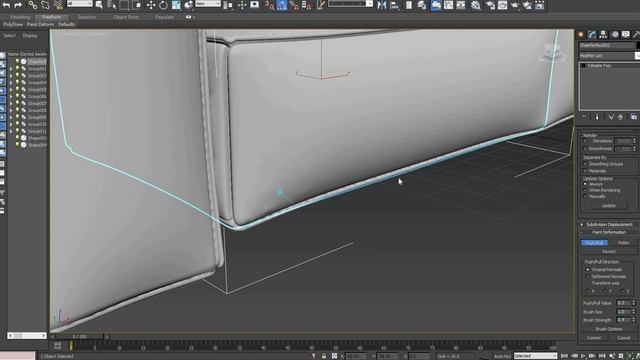Enable Separate By Smoothing Groups checkbox
640x360 pixels.
point(585,164)
